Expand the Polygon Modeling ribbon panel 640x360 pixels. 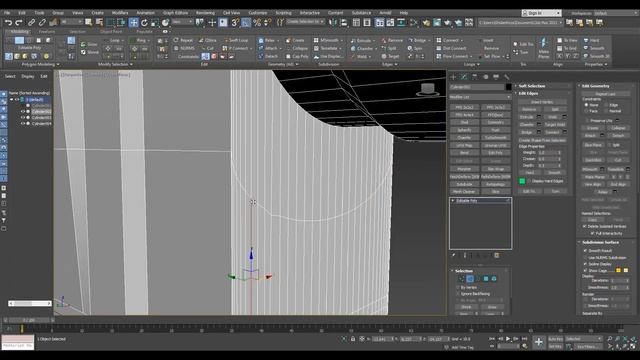pos(40,64)
